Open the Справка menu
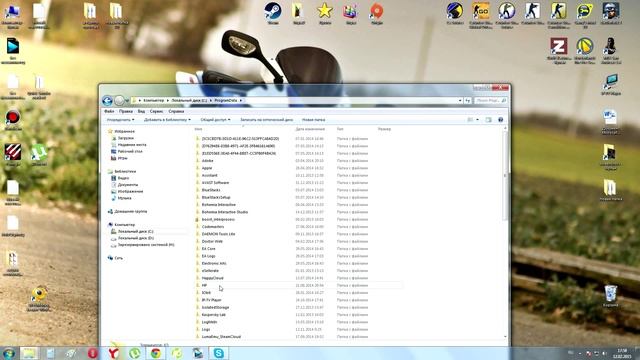 coord(176,111)
